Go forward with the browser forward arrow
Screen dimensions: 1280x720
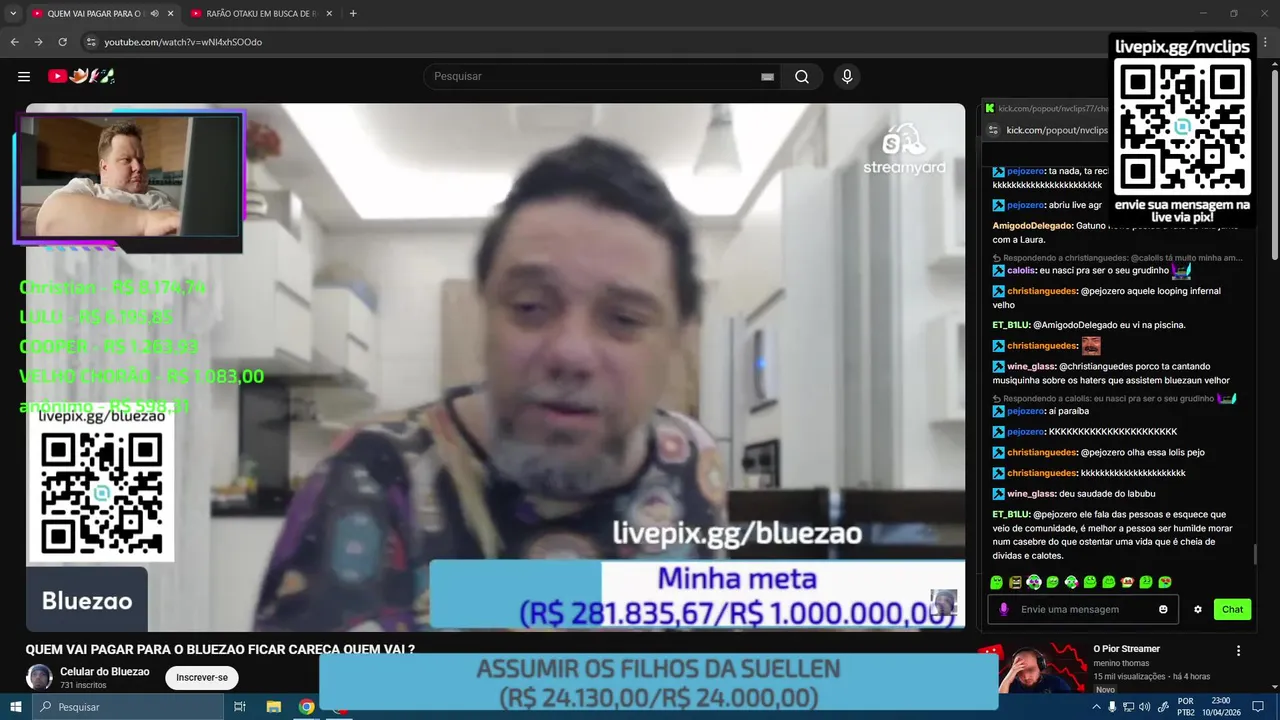38,42
